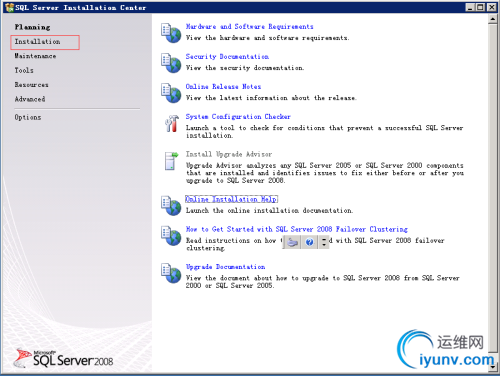
Task: Click text 'View the latest information about the release.'
Action: point(271,98)
